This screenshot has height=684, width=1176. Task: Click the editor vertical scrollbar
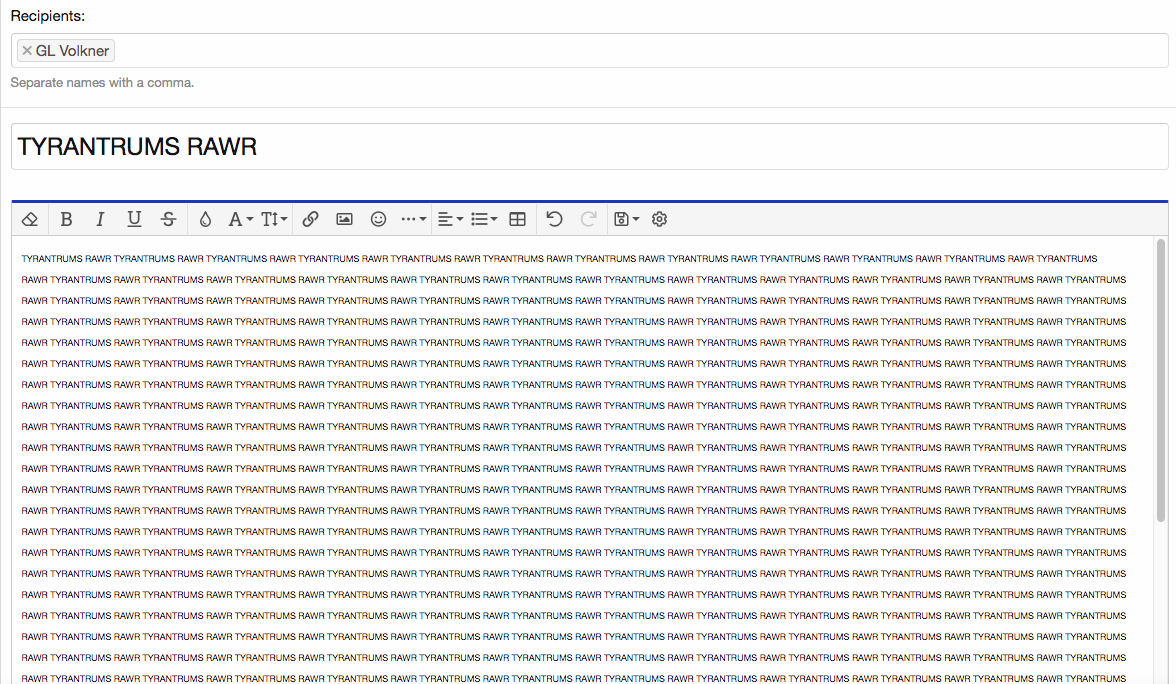[x=1161, y=380]
